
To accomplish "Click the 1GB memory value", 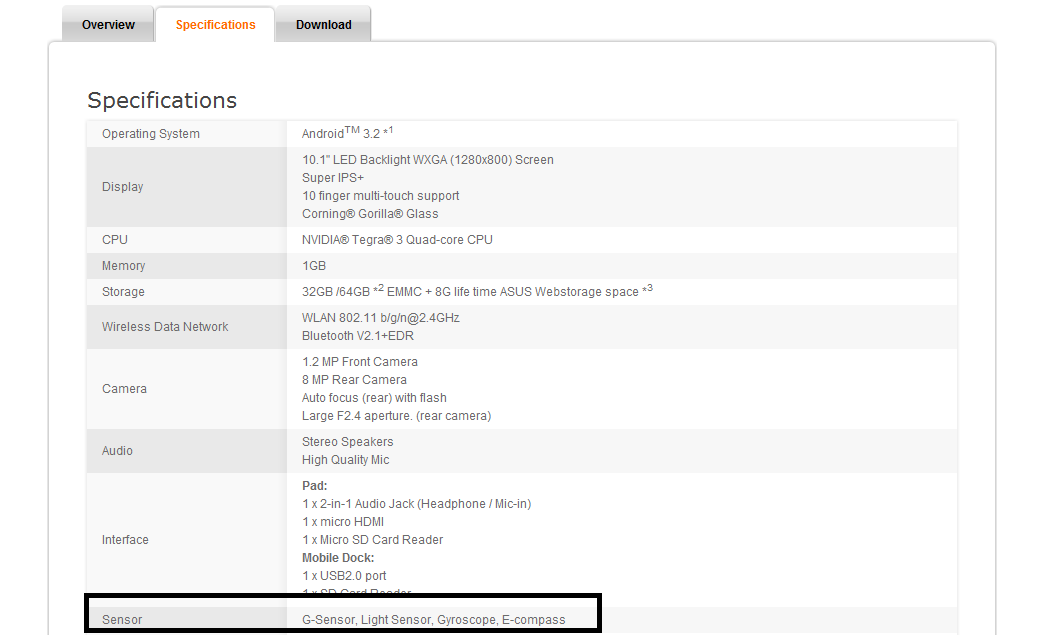I will (314, 265).
